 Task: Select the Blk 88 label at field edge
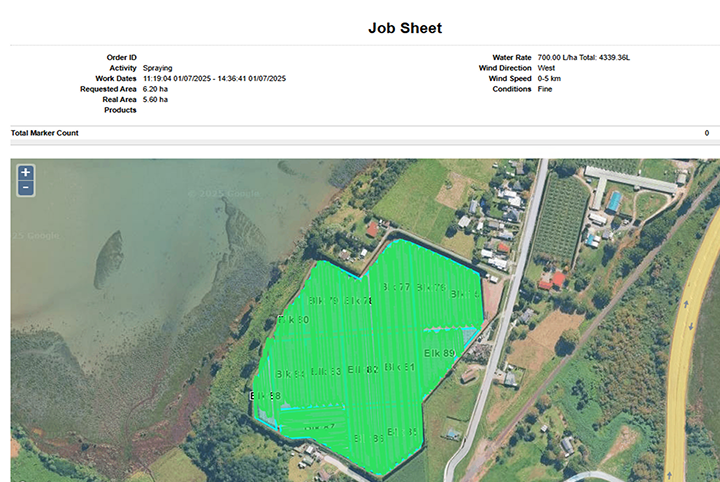(x=265, y=396)
